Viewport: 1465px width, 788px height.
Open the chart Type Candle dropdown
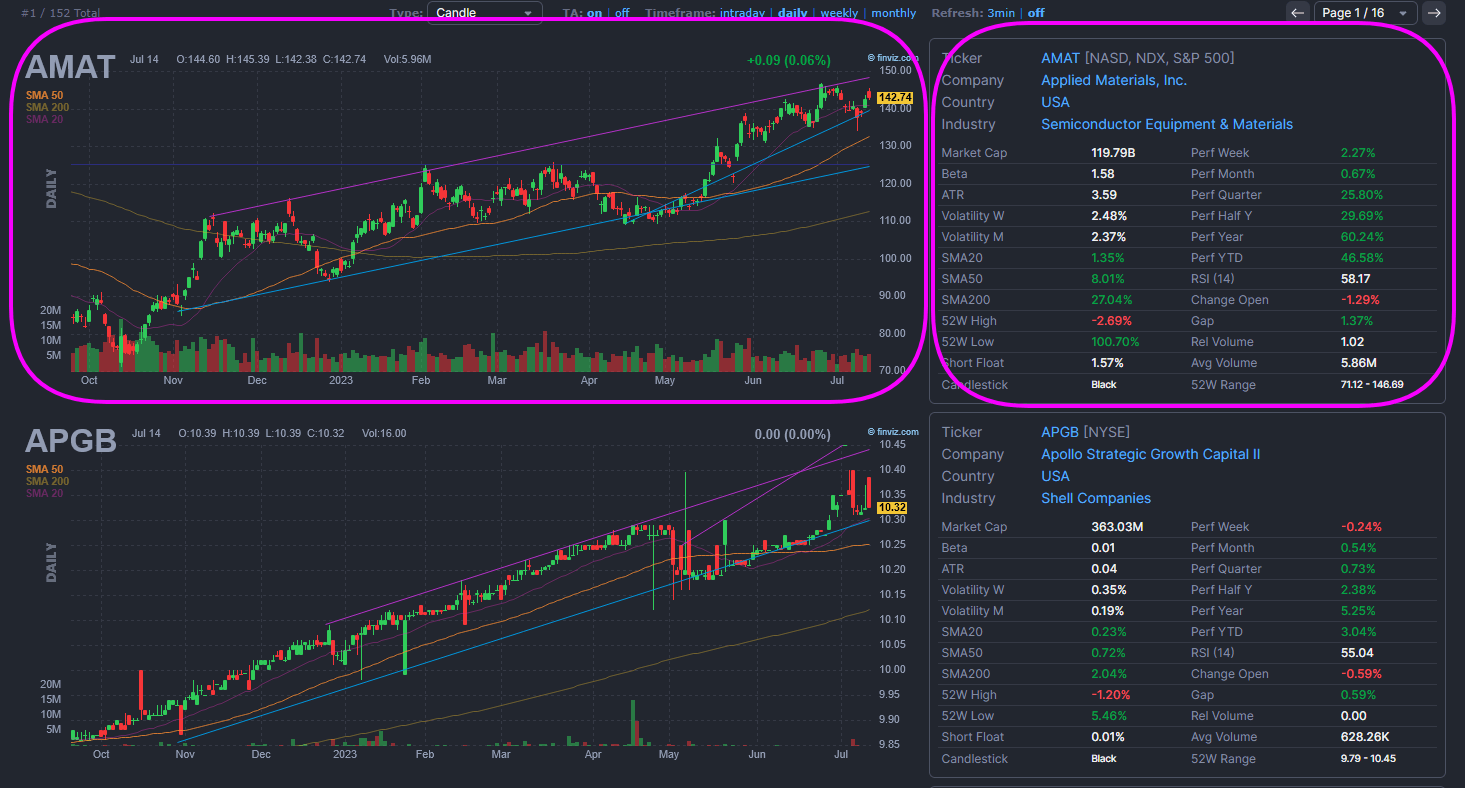pyautogui.click(x=485, y=13)
